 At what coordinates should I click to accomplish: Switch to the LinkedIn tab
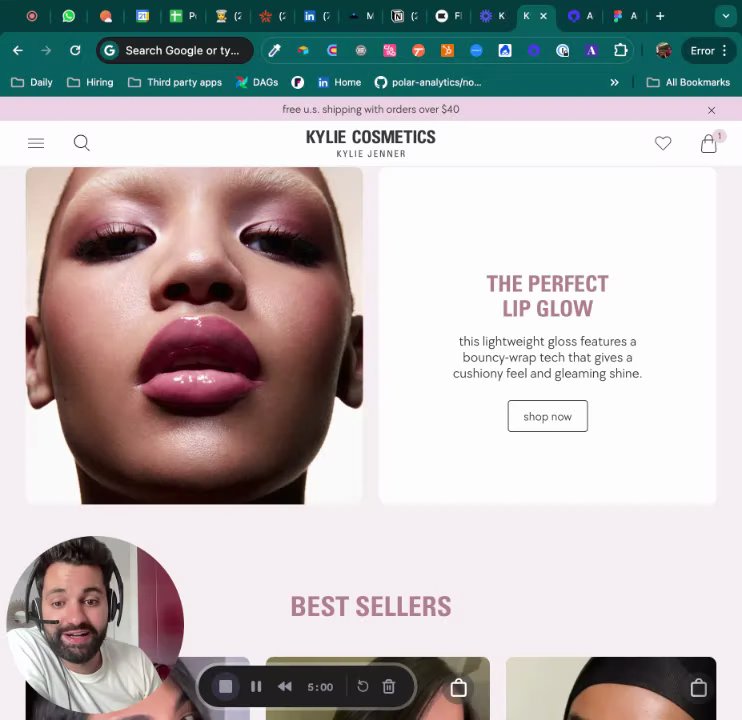coord(316,16)
